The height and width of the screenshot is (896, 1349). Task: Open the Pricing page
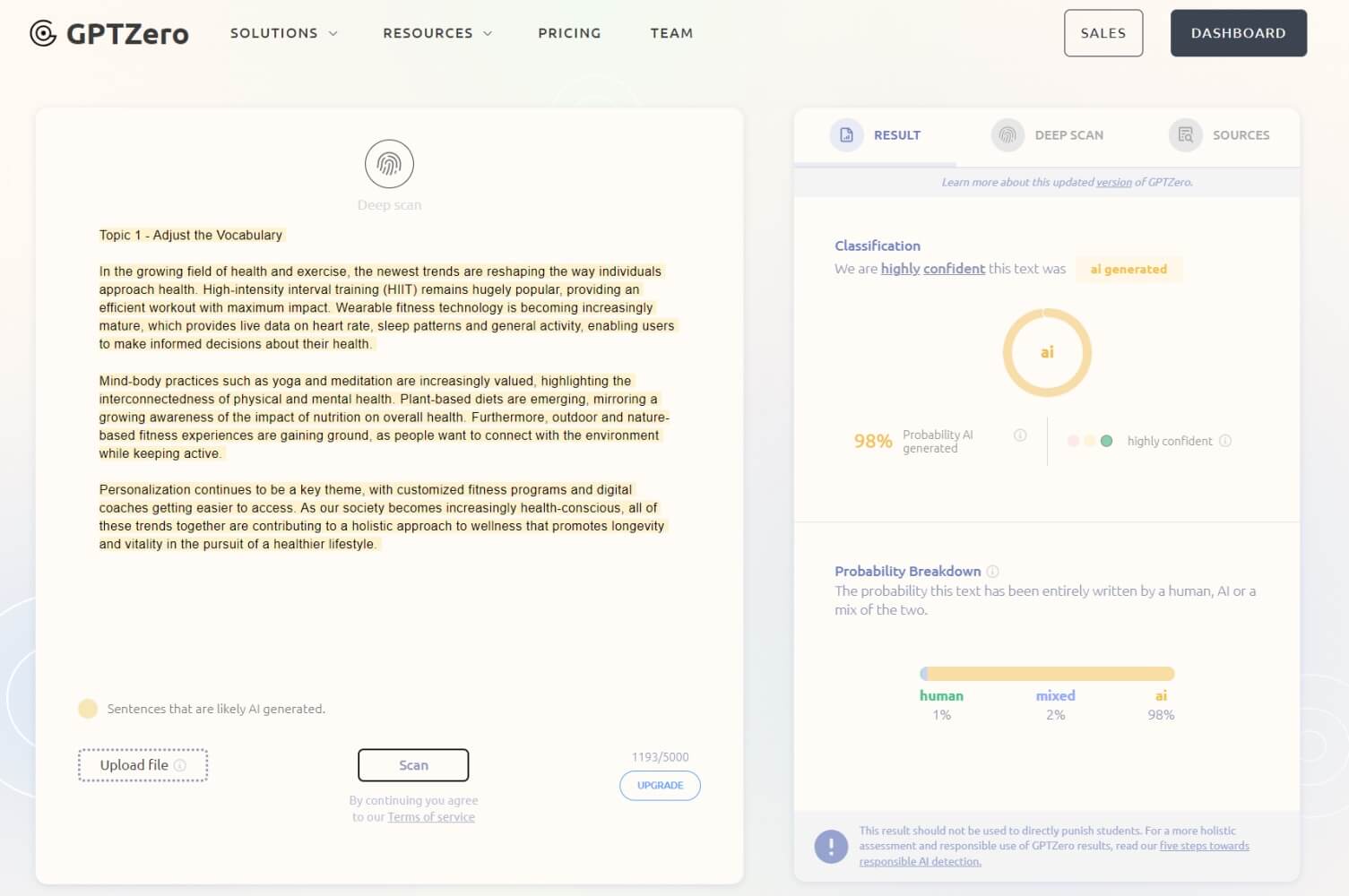[569, 33]
